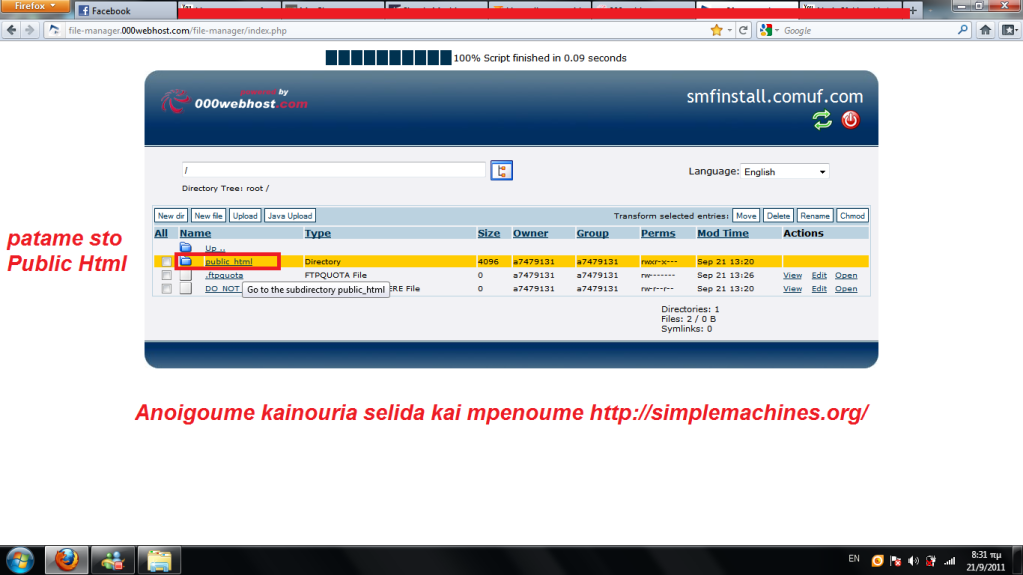Expand the Language dropdown
This screenshot has width=1023, height=575.
[785, 172]
